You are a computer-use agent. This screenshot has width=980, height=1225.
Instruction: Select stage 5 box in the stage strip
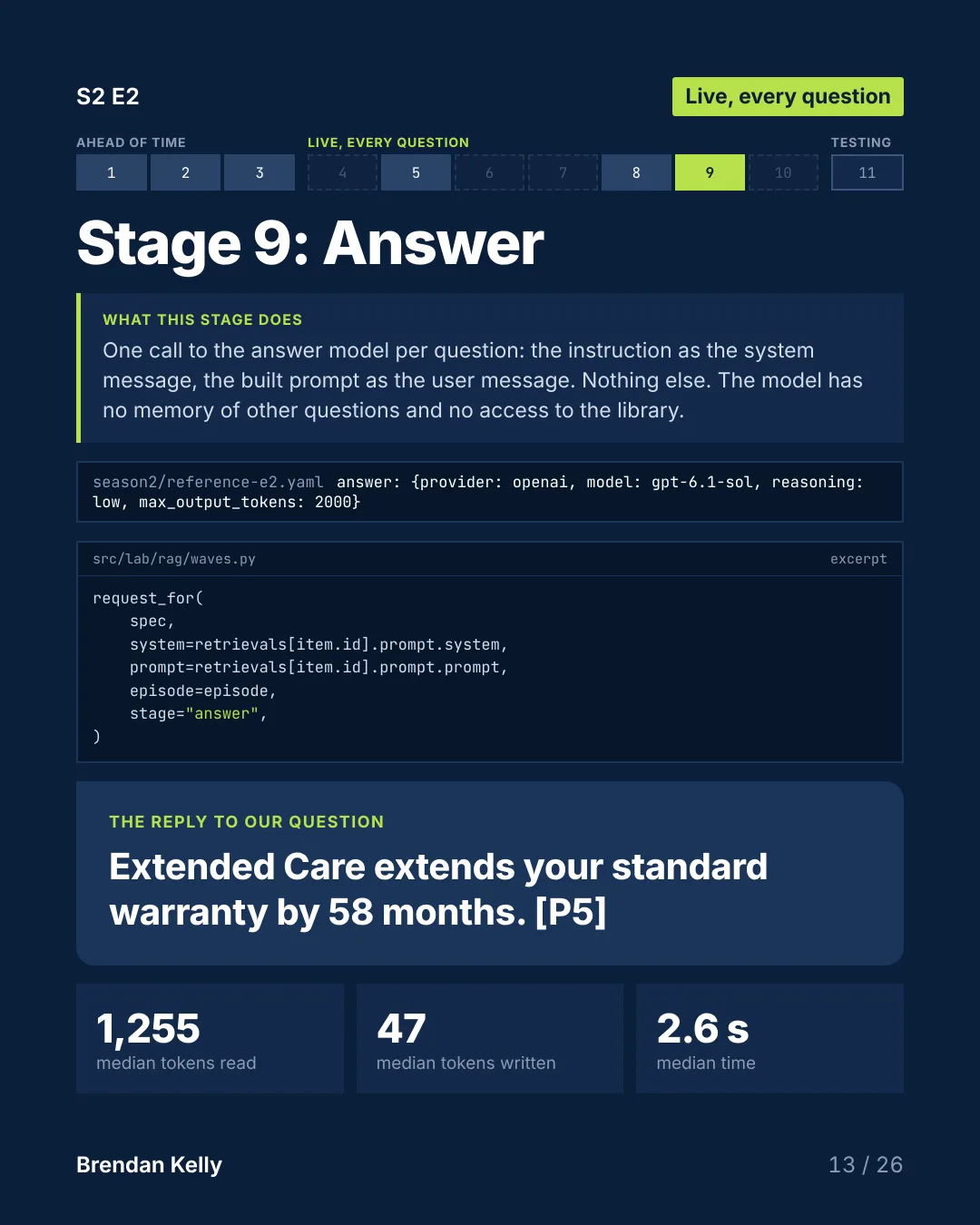click(x=416, y=172)
